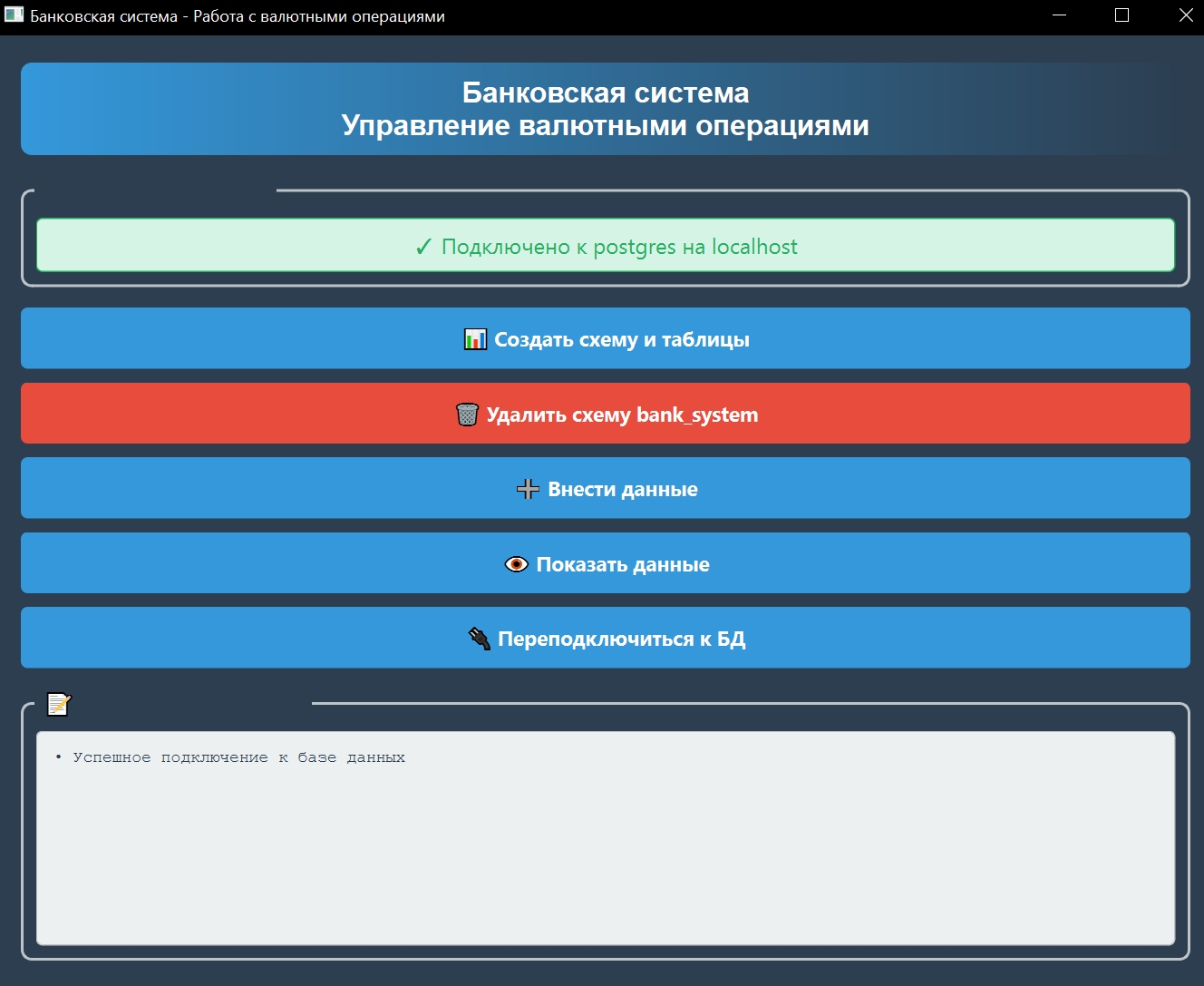Screen dimensions: 1204x986
Task: Click the eye icon beside Показать данные
Action: pos(516,564)
